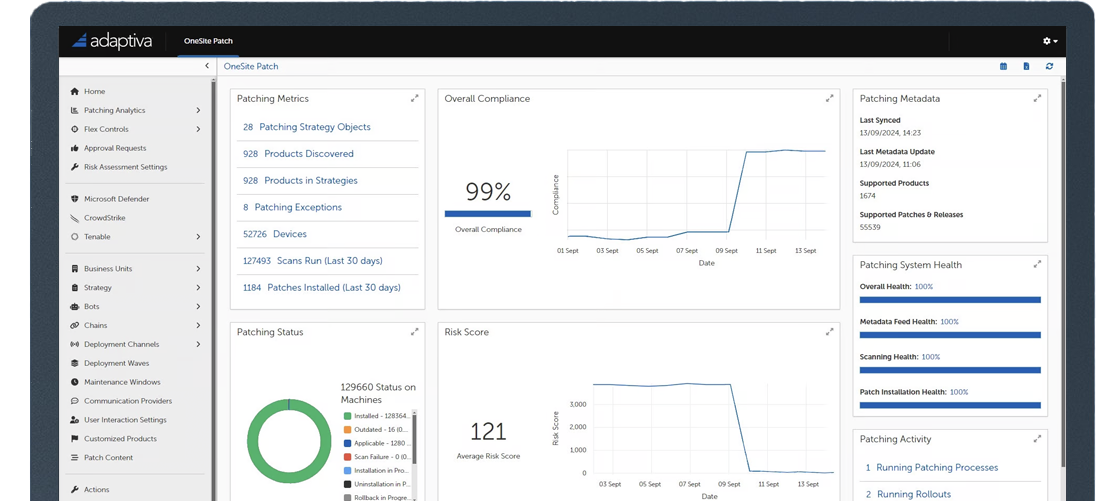Click the Home icon in the sidebar
1118x501 pixels.
pyautogui.click(x=75, y=92)
